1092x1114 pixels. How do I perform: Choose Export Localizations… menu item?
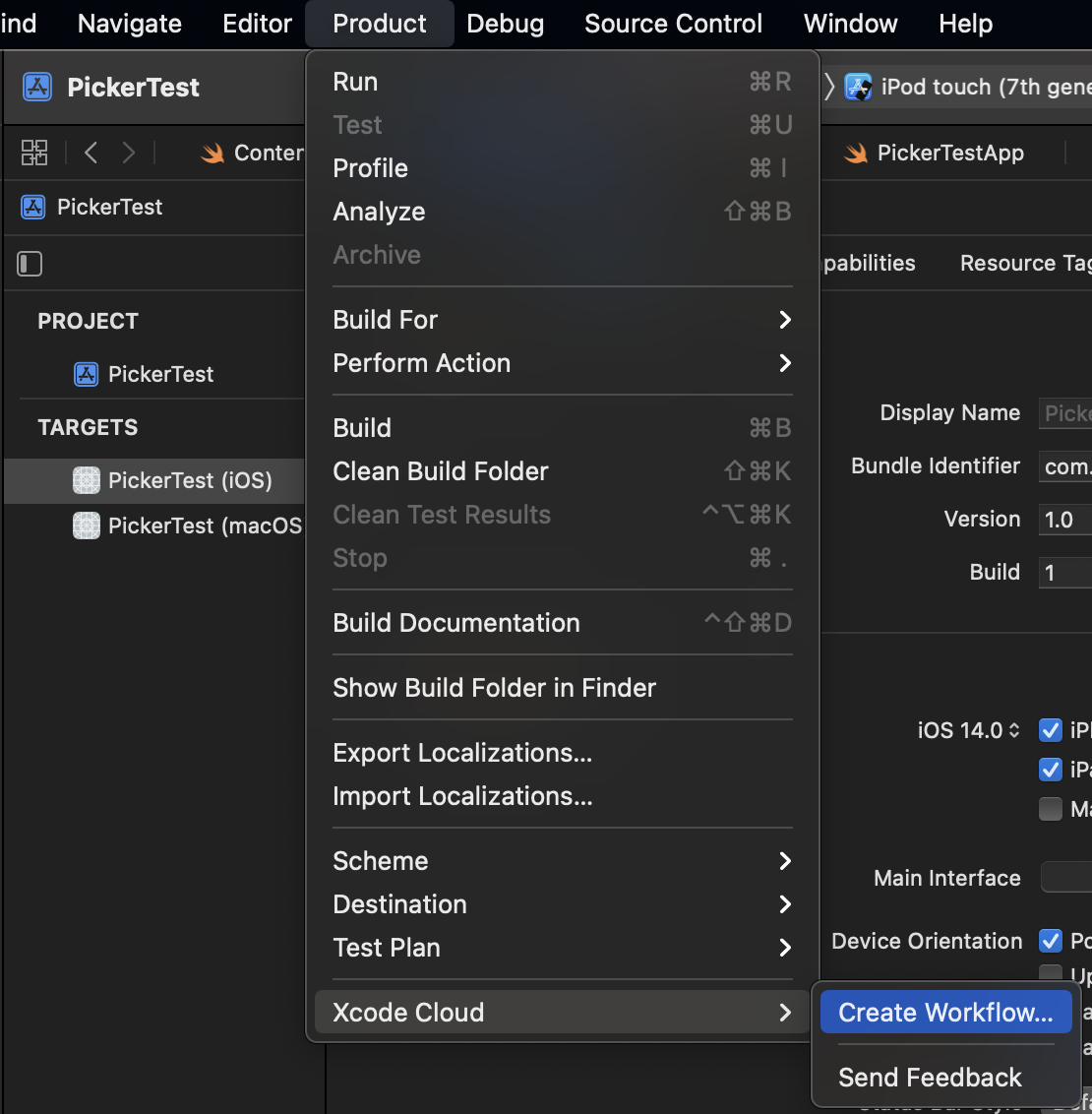[x=563, y=753]
